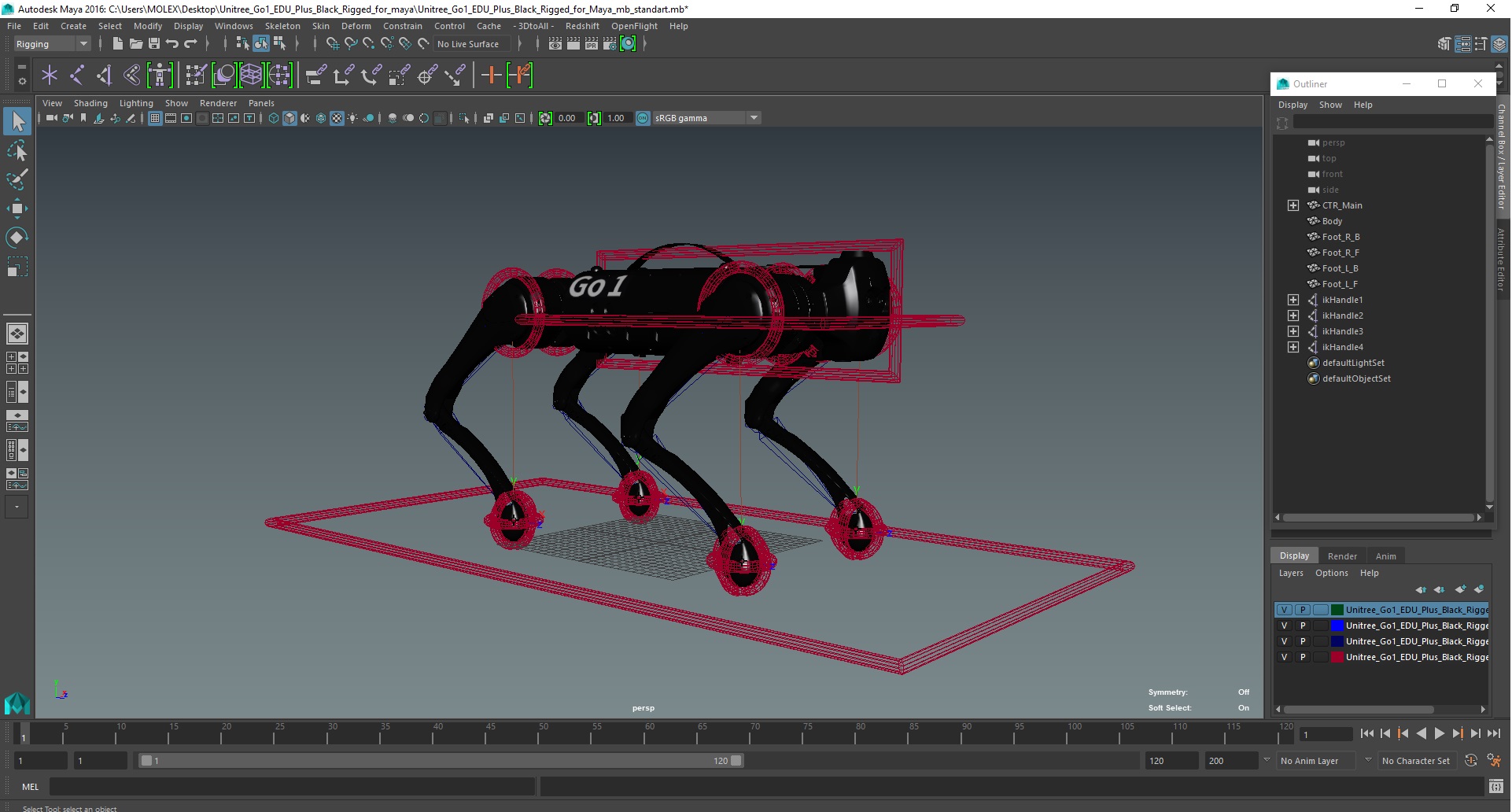Click the Create Locator shelf icon
1512x812 pixels.
[50, 76]
